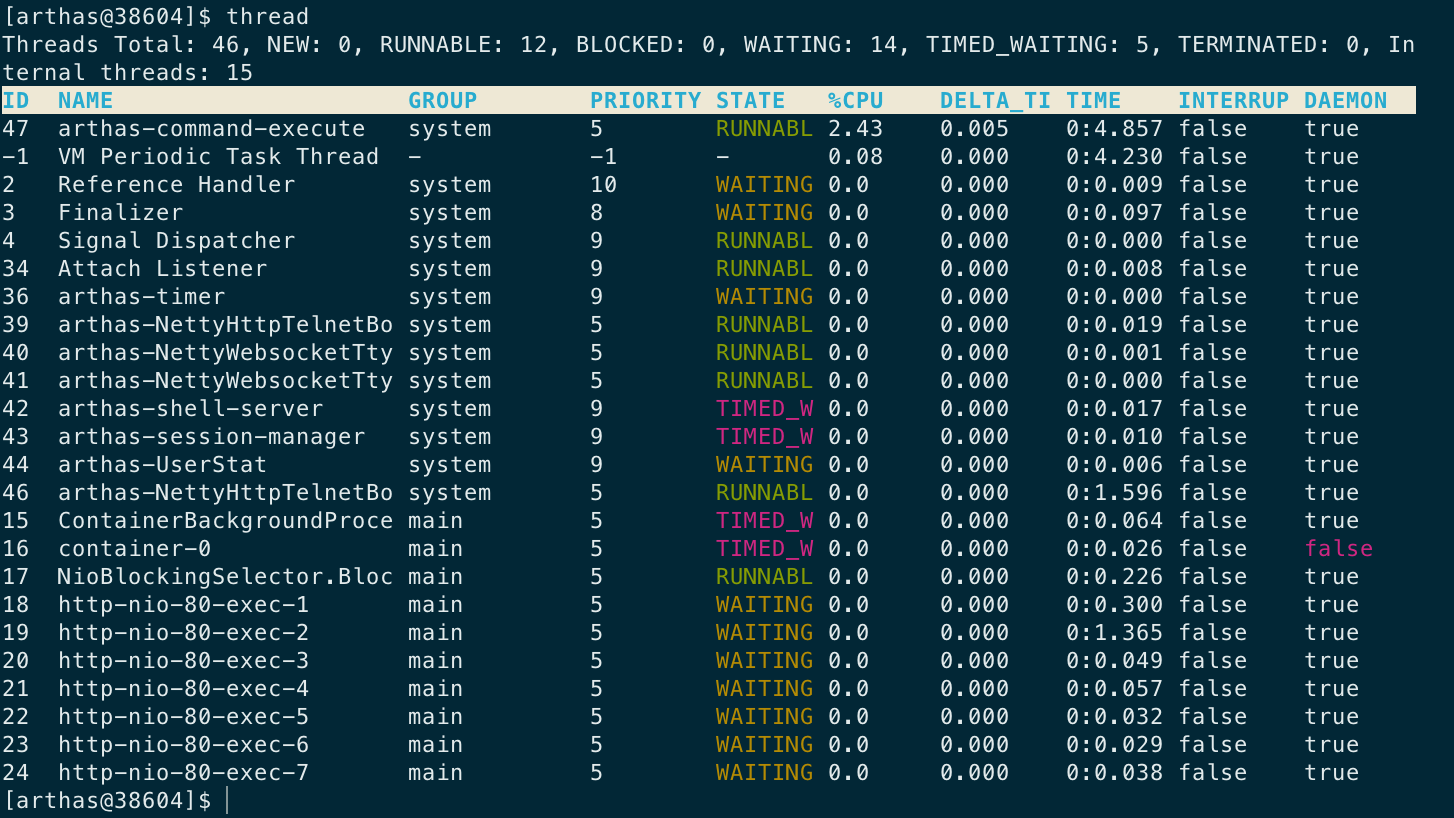The image size is (1454, 818).
Task: Click the 0:1.596 time value
Action: 1115,493
